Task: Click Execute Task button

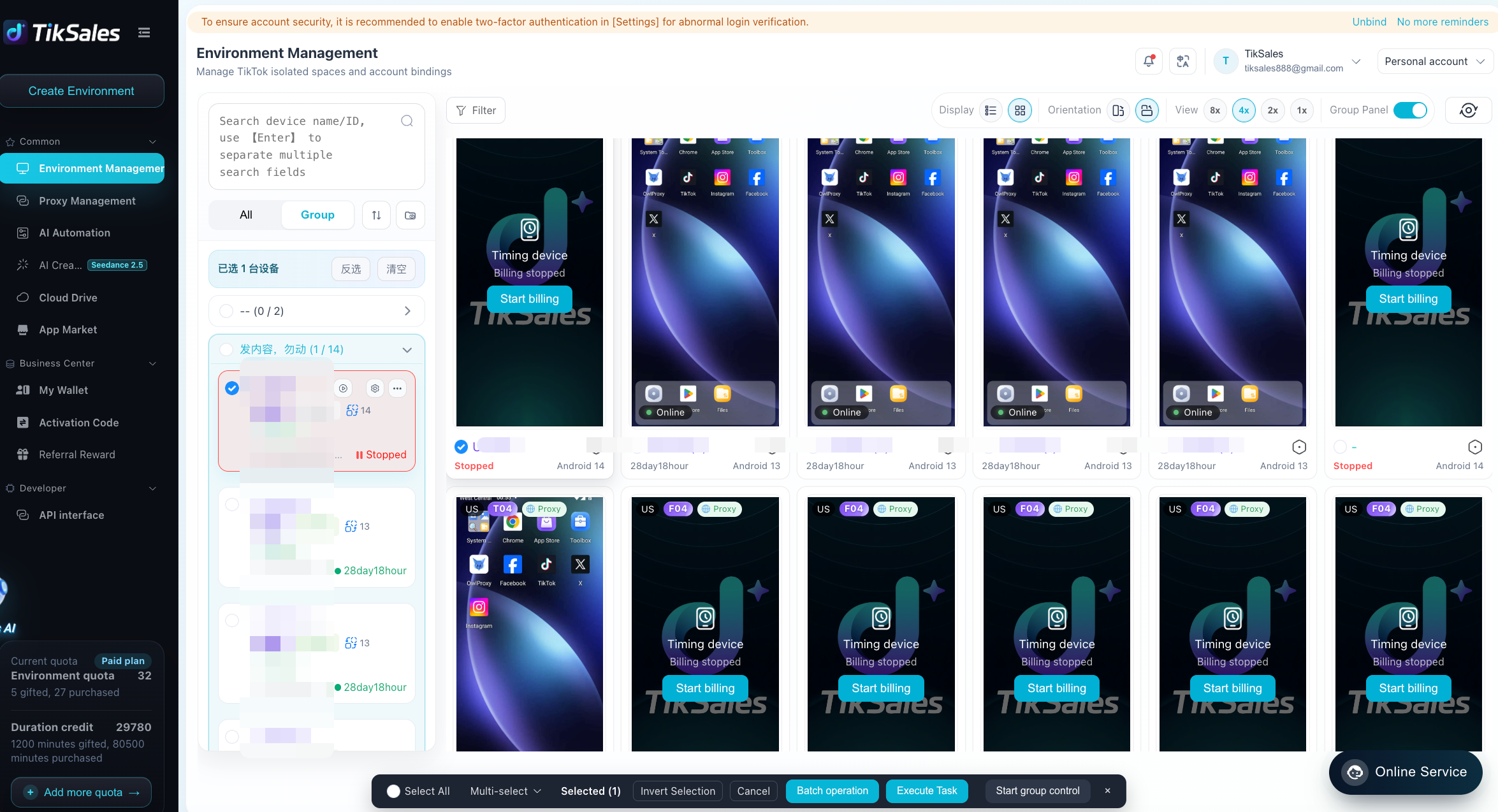Action: [927, 791]
